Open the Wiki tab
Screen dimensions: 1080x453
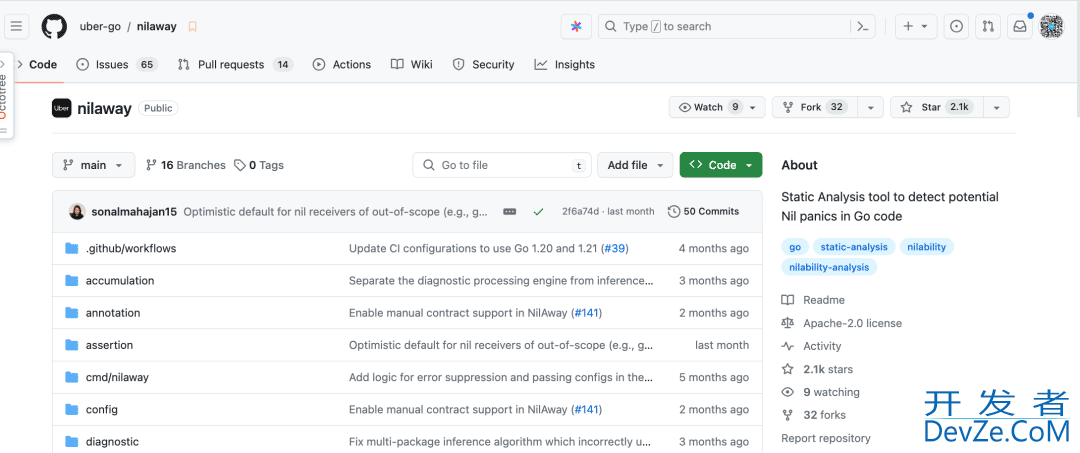pos(412,65)
